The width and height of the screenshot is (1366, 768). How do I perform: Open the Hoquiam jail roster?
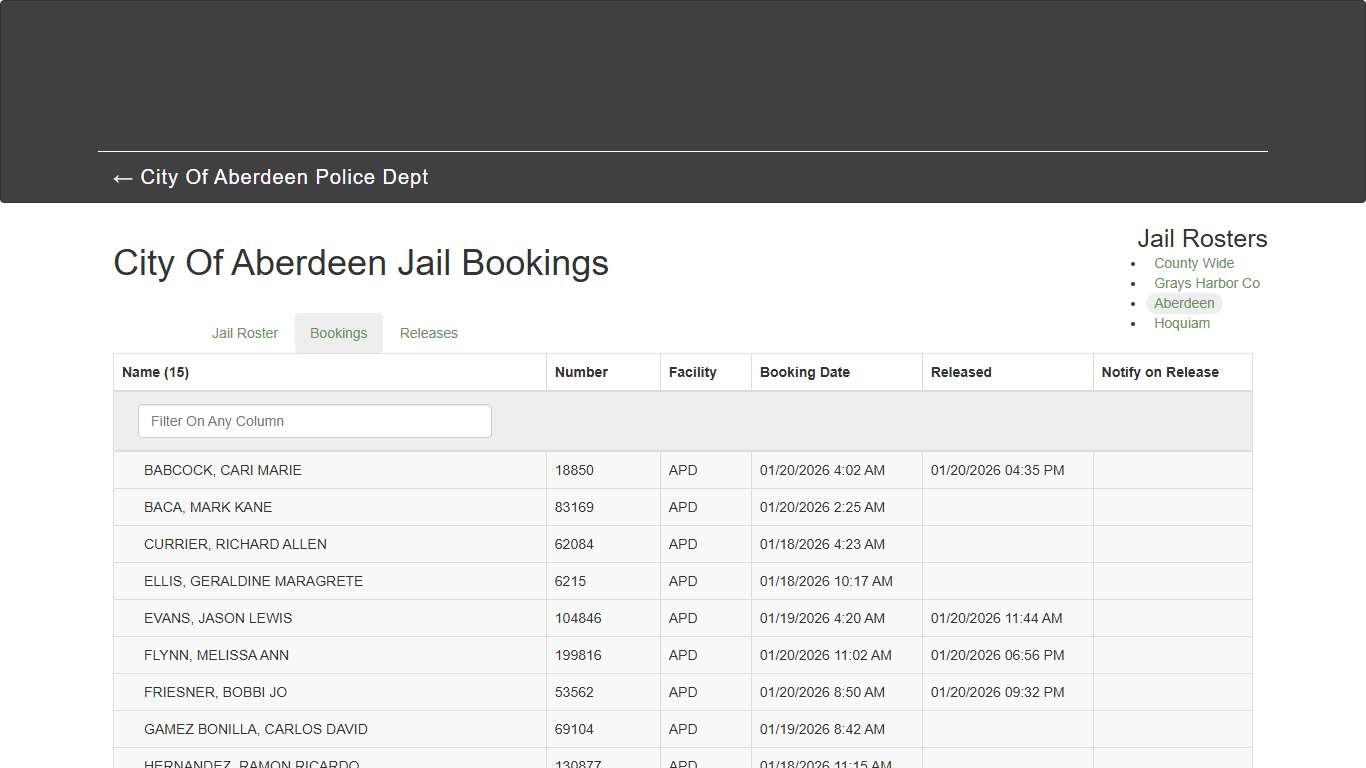[1182, 323]
